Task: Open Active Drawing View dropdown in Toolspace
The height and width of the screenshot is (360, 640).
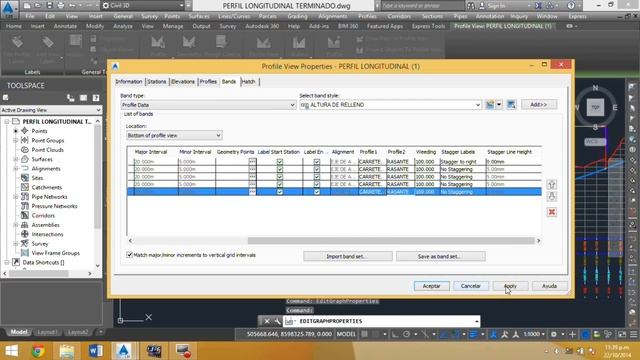Action: point(51,110)
